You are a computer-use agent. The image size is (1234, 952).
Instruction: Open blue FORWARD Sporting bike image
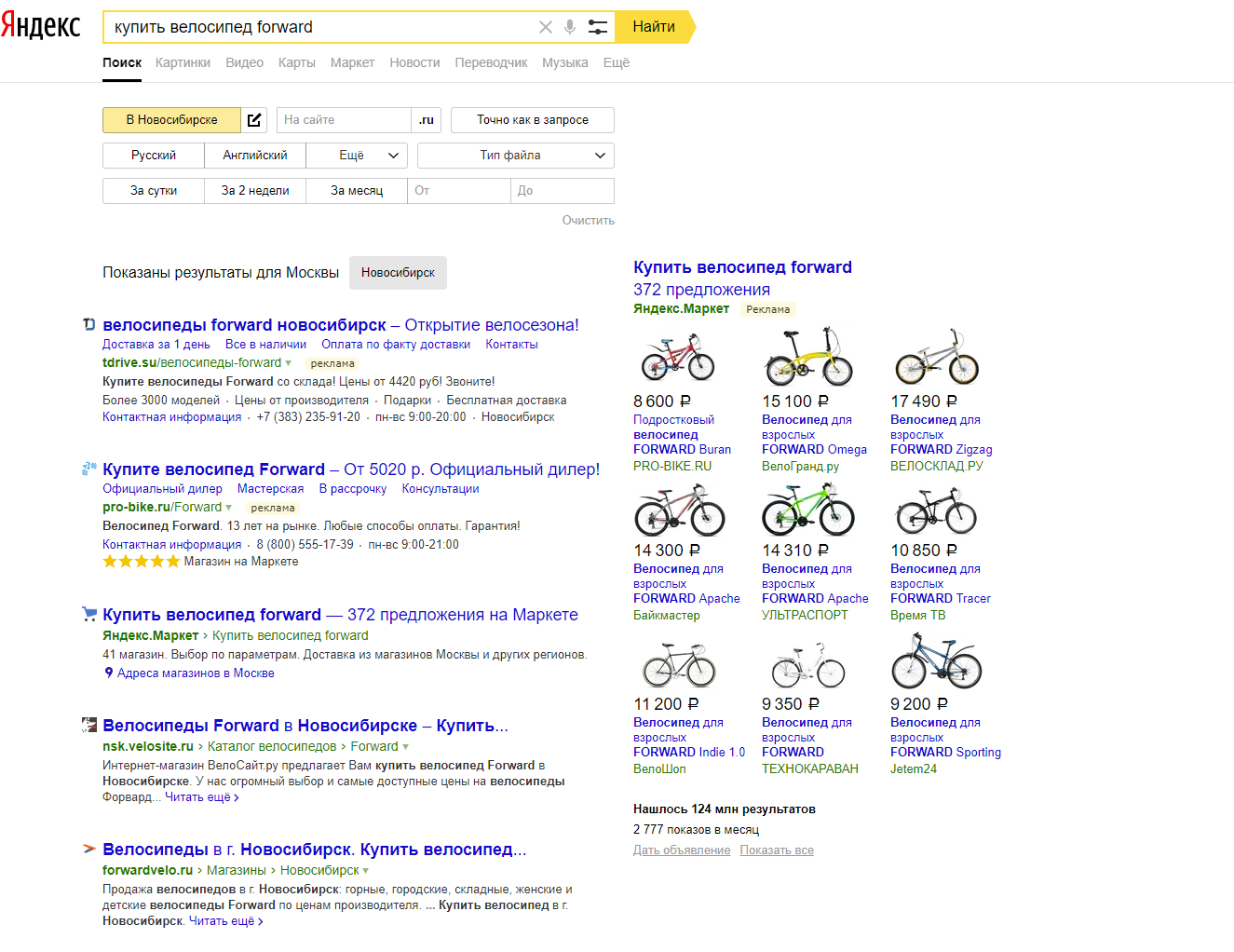(x=937, y=662)
